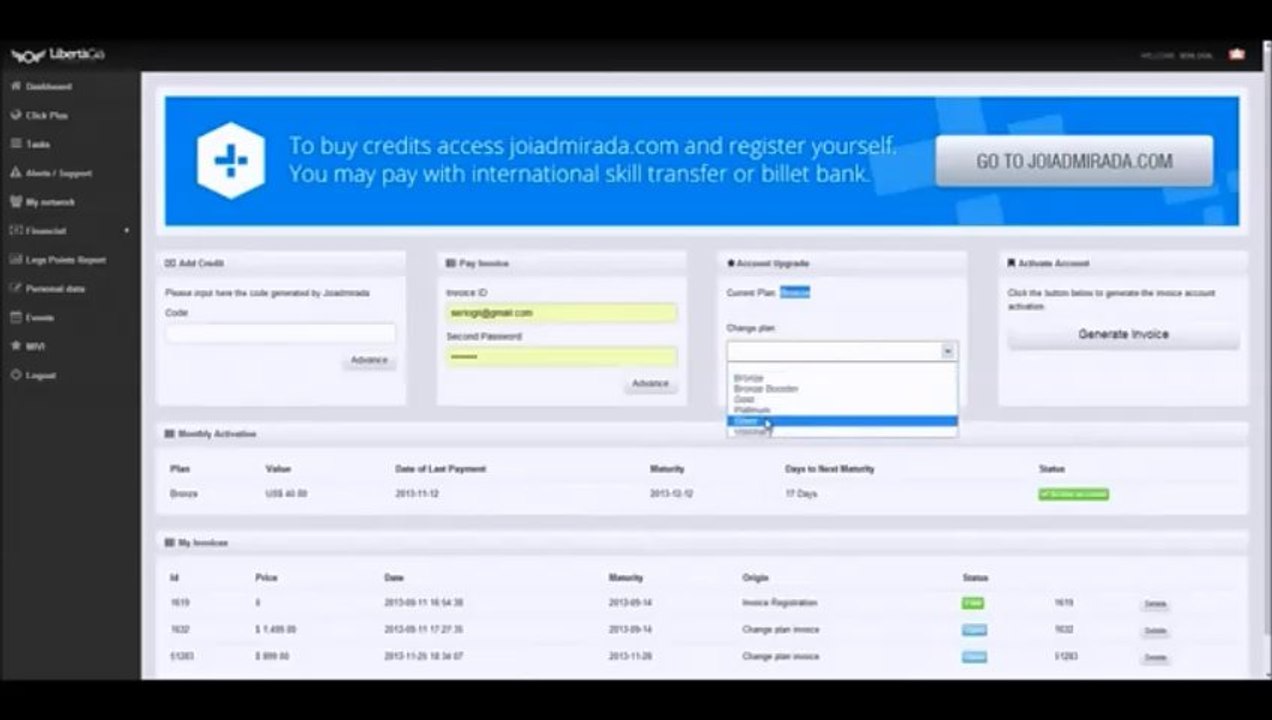Click the $ 1,499.00 price cell
This screenshot has width=1272, height=720.
coord(275,630)
